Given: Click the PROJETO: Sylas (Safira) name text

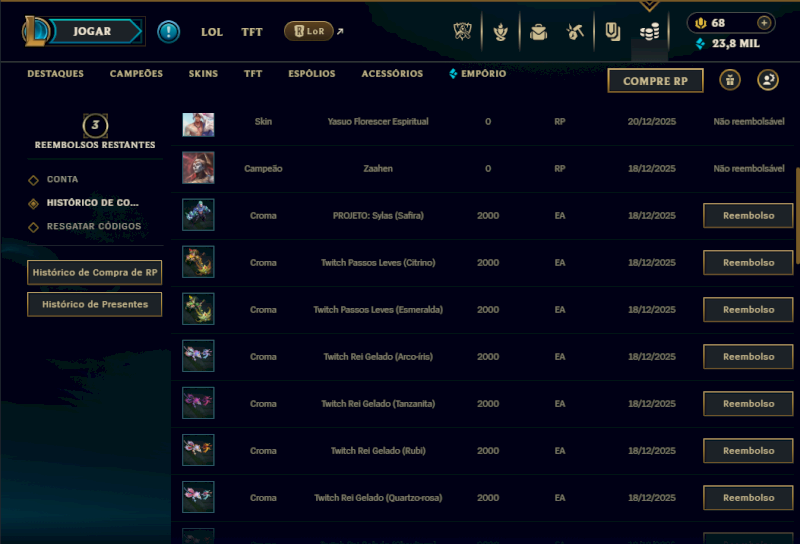Looking at the screenshot, I should click(378, 215).
